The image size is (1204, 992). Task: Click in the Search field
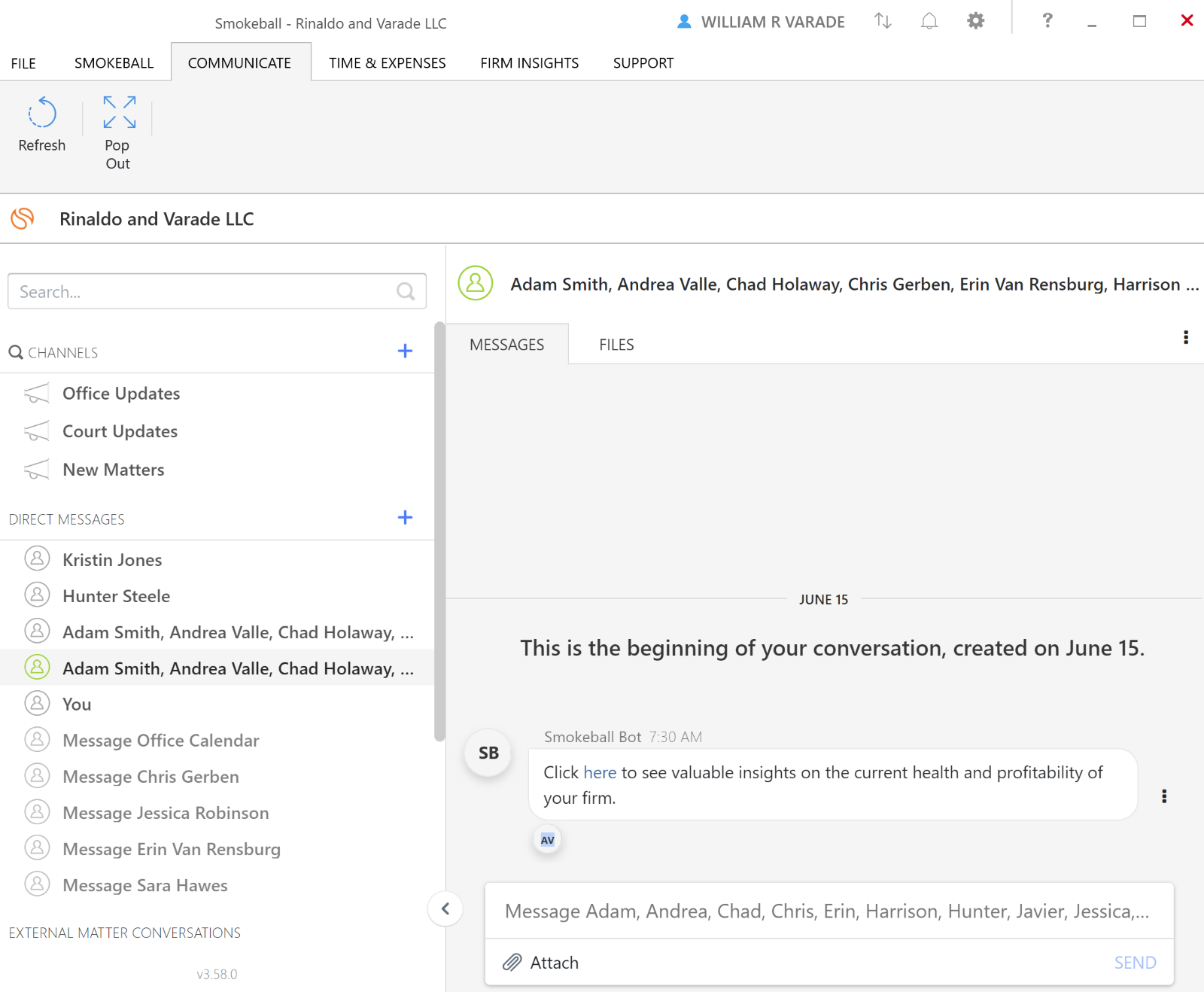click(217, 291)
